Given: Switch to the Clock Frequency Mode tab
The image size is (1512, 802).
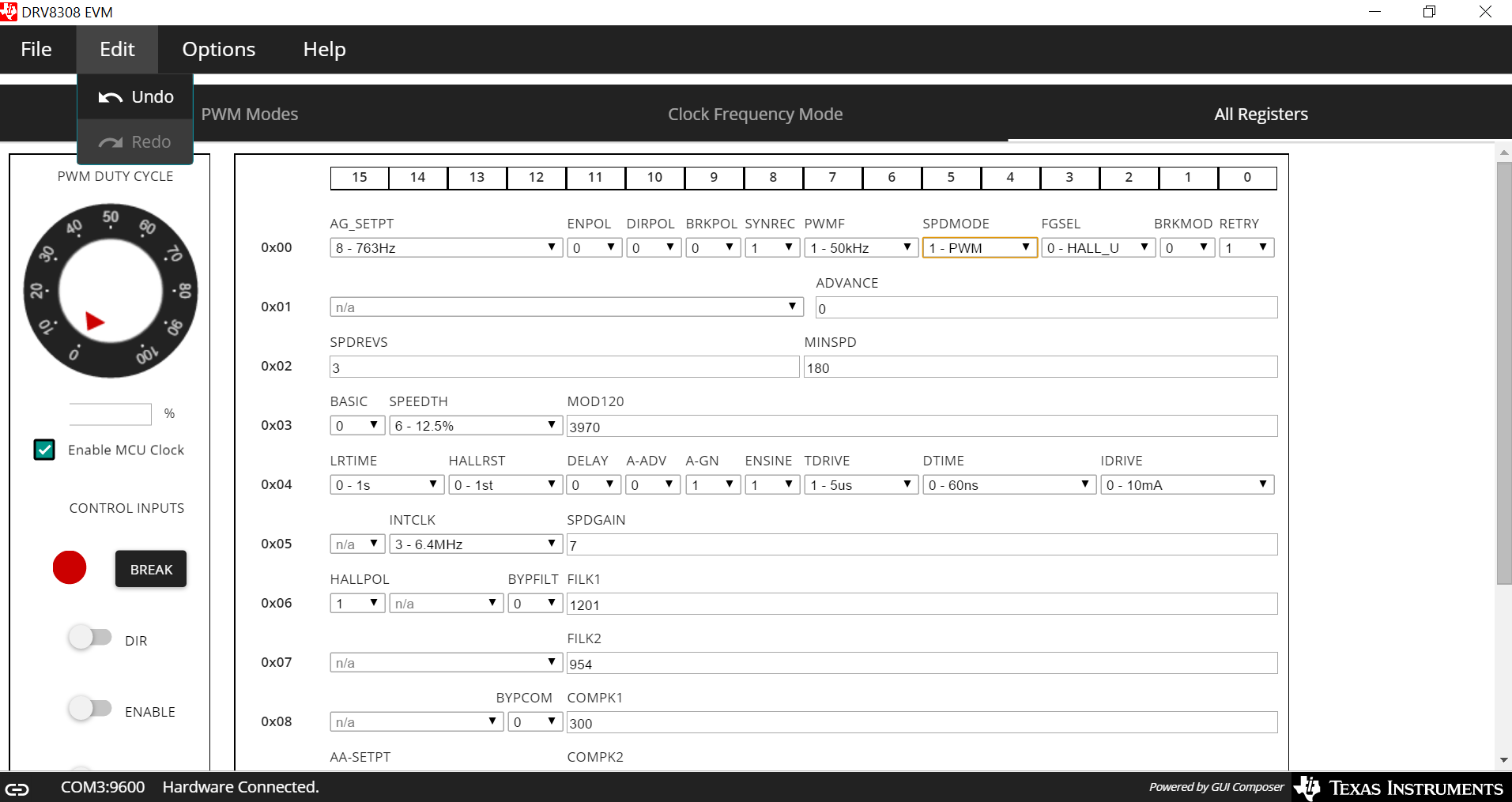Looking at the screenshot, I should [756, 114].
